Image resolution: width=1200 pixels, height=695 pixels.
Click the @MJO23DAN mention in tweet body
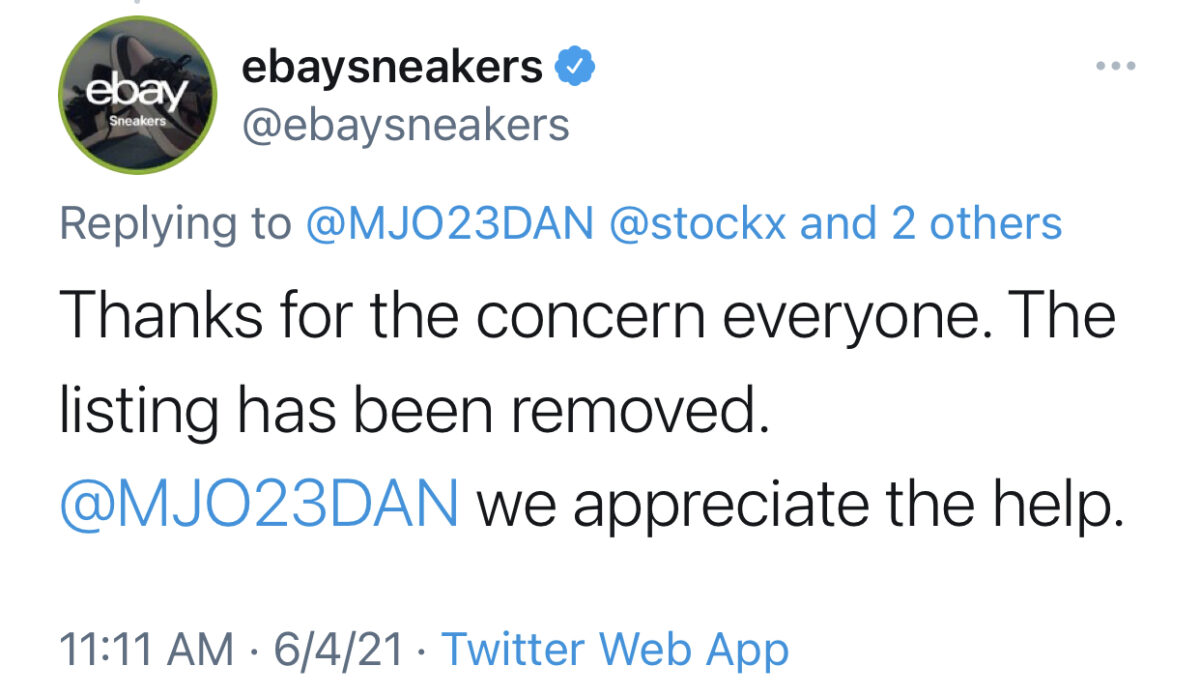tap(260, 506)
